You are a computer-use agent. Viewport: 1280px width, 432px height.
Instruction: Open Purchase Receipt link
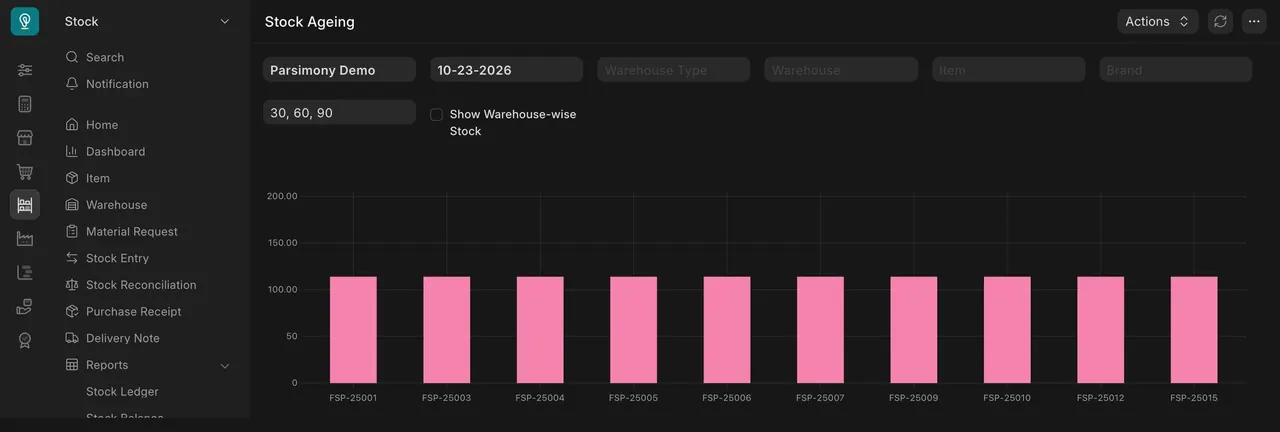(x=134, y=311)
